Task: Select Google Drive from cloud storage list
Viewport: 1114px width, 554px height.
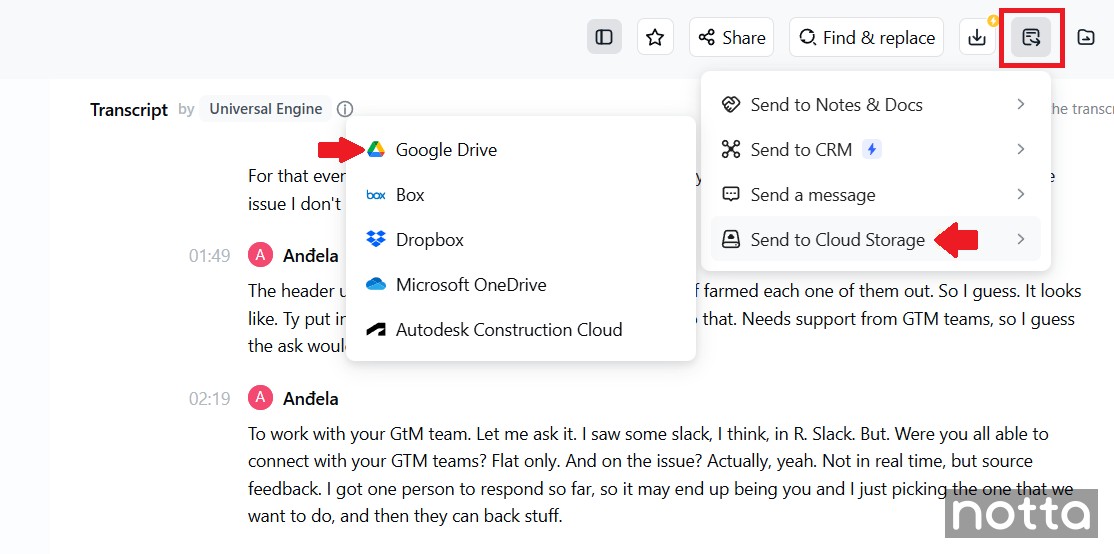Action: (446, 150)
